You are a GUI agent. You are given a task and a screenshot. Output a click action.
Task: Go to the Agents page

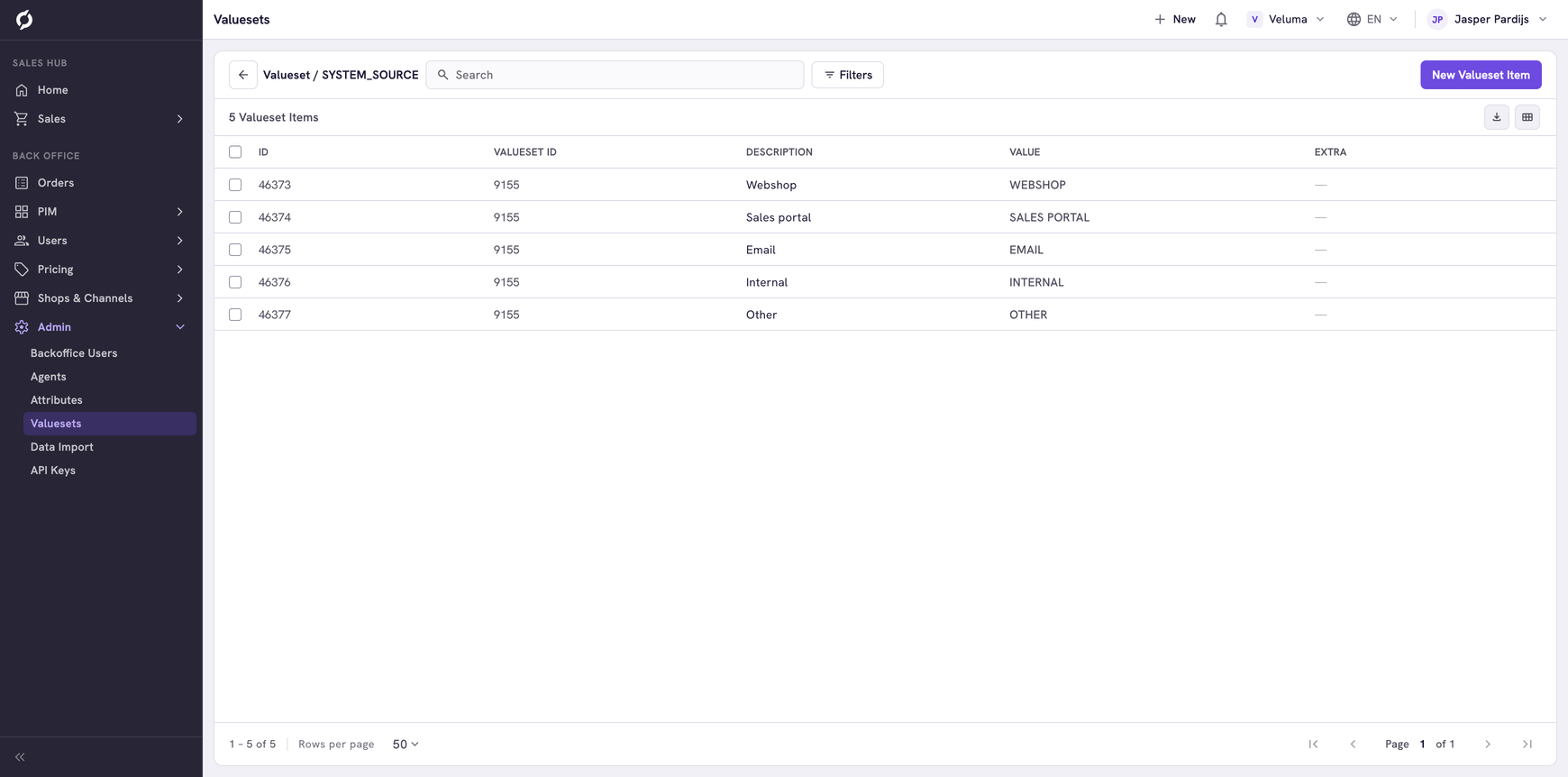point(49,377)
